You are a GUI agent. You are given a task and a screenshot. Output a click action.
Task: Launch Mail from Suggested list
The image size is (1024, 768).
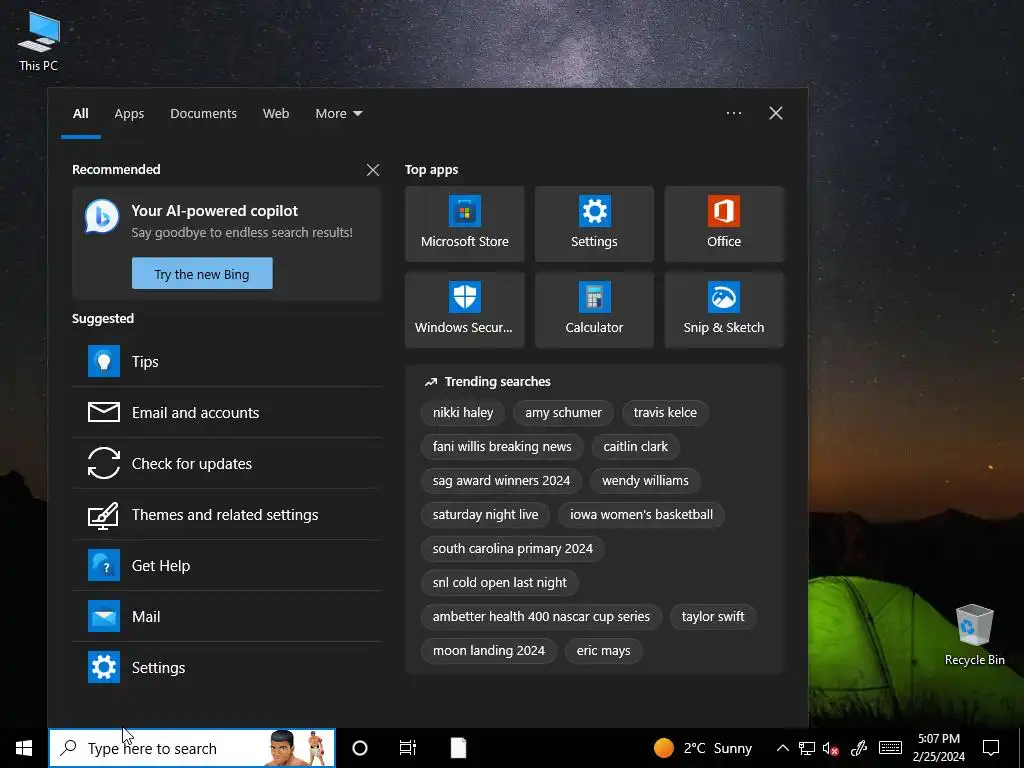point(227,616)
